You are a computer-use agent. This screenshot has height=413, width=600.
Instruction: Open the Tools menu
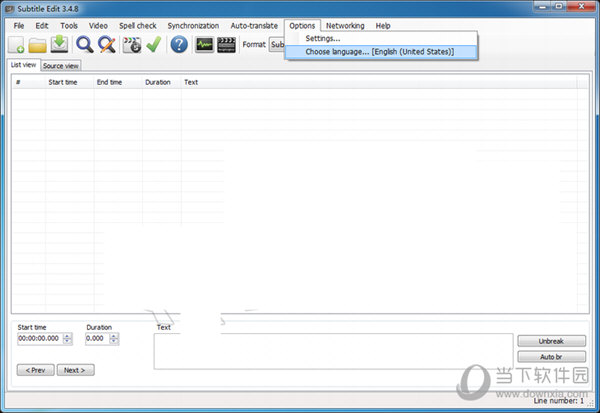point(69,26)
